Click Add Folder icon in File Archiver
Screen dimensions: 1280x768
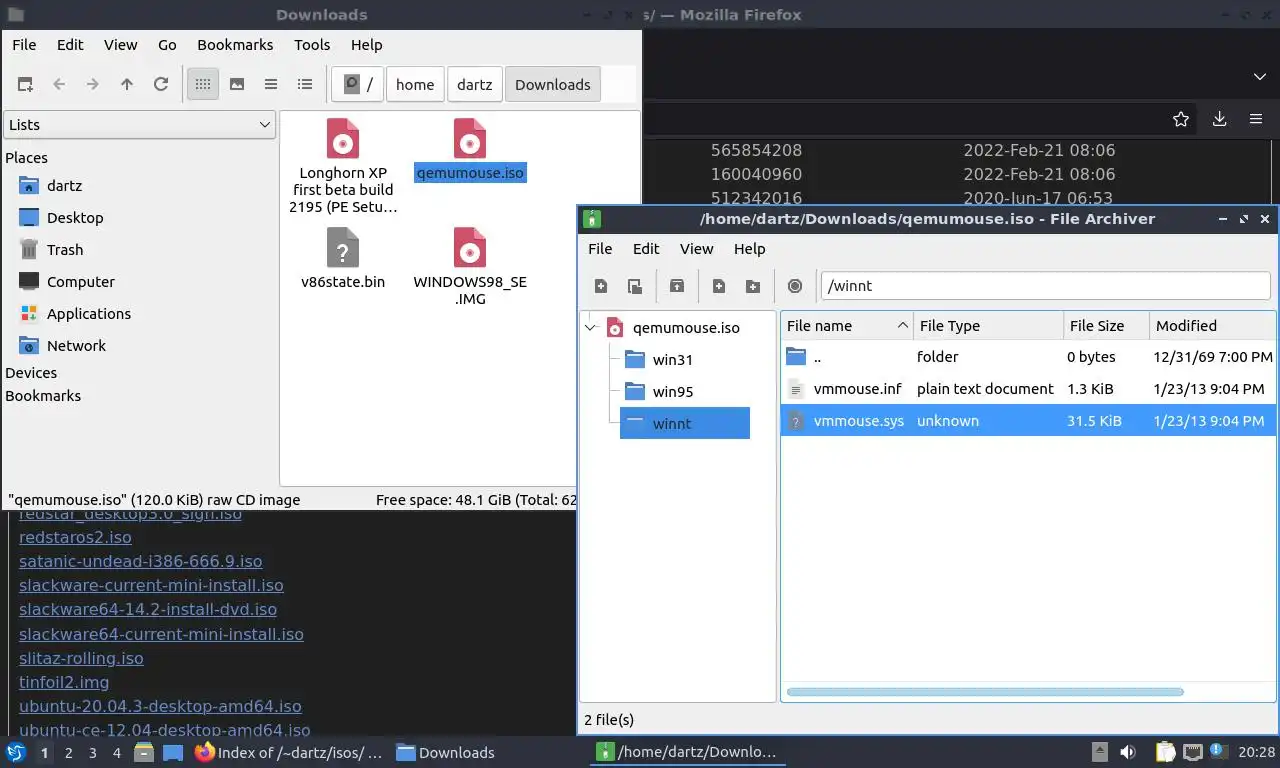pos(753,286)
